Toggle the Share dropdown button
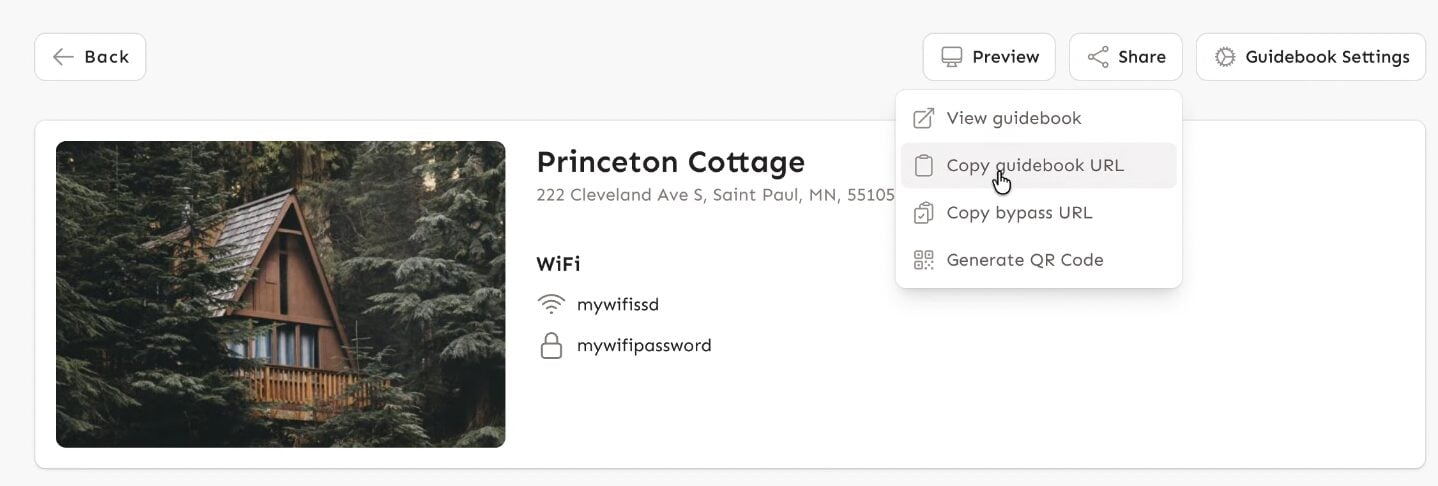Image resolution: width=1438 pixels, height=486 pixels. (x=1126, y=57)
